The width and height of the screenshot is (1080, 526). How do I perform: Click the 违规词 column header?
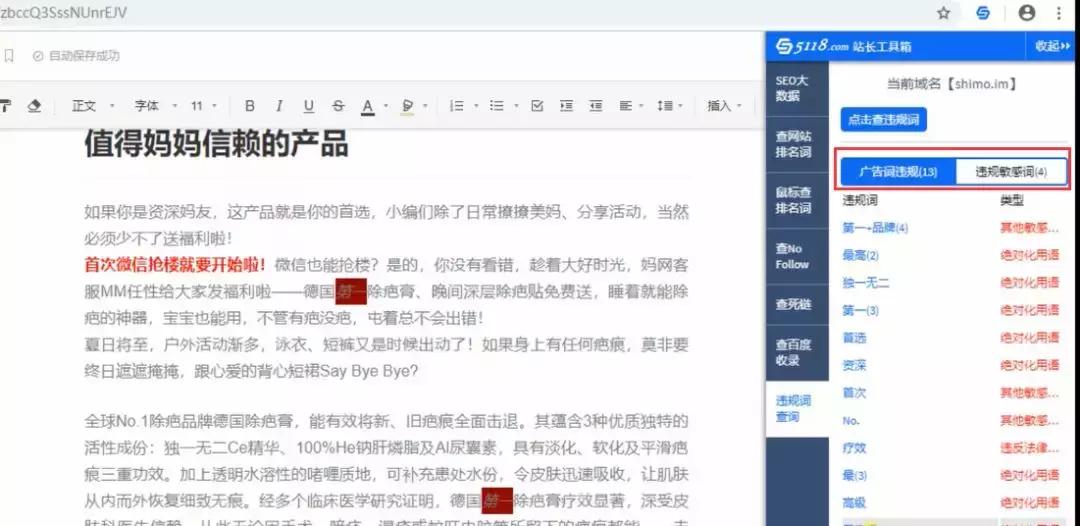(860, 200)
